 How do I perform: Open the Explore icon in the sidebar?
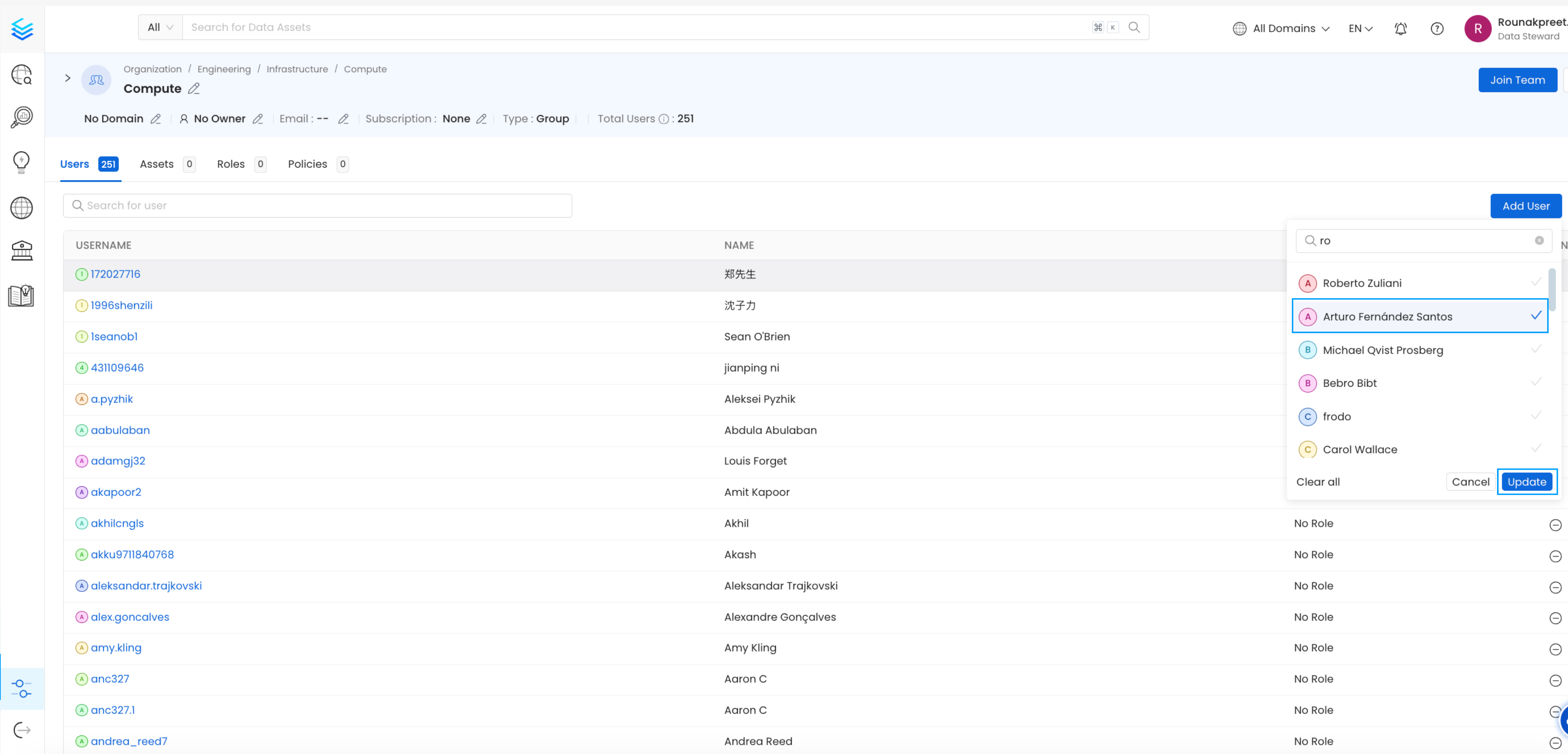pyautogui.click(x=21, y=75)
